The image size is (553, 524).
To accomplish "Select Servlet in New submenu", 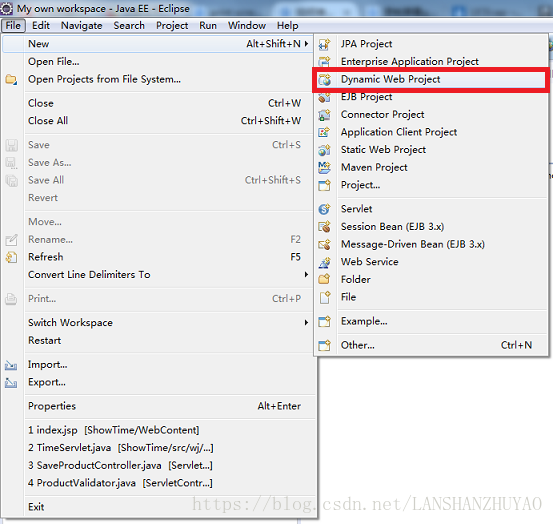I will [x=431, y=209].
